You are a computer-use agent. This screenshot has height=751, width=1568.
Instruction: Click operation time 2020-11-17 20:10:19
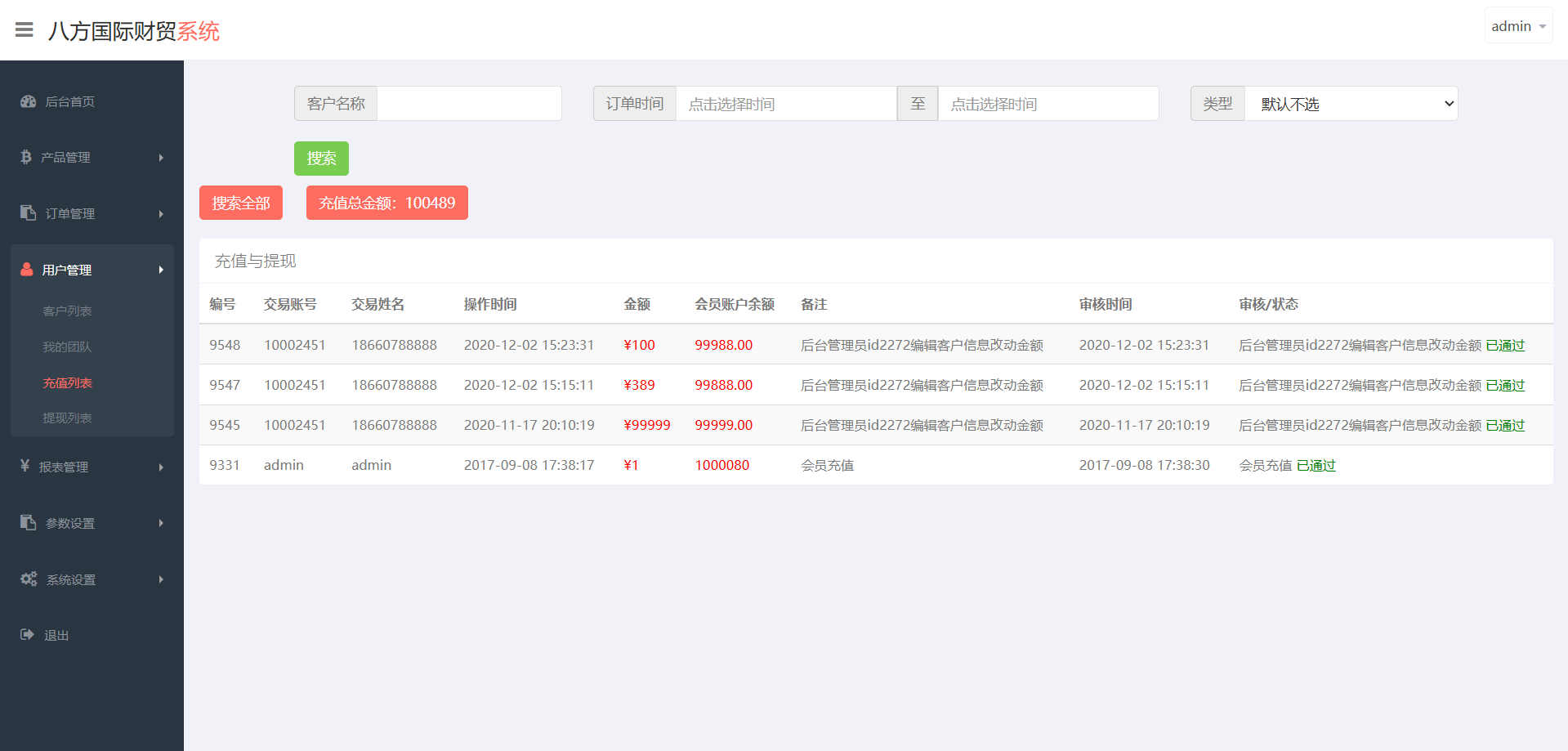(529, 425)
